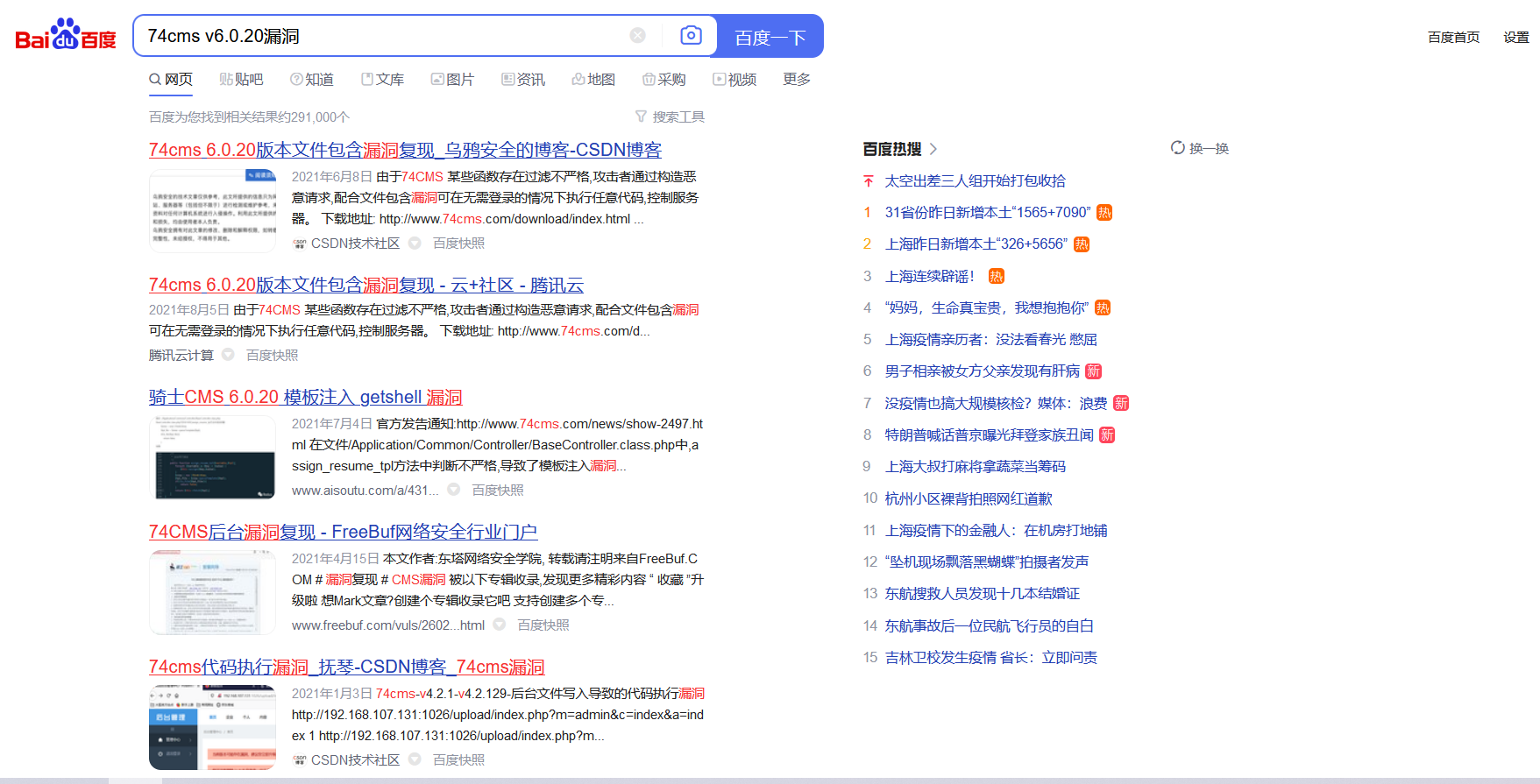This screenshot has width=1540, height=784.
Task: Switch to the 知道 tab
Action: coord(312,80)
